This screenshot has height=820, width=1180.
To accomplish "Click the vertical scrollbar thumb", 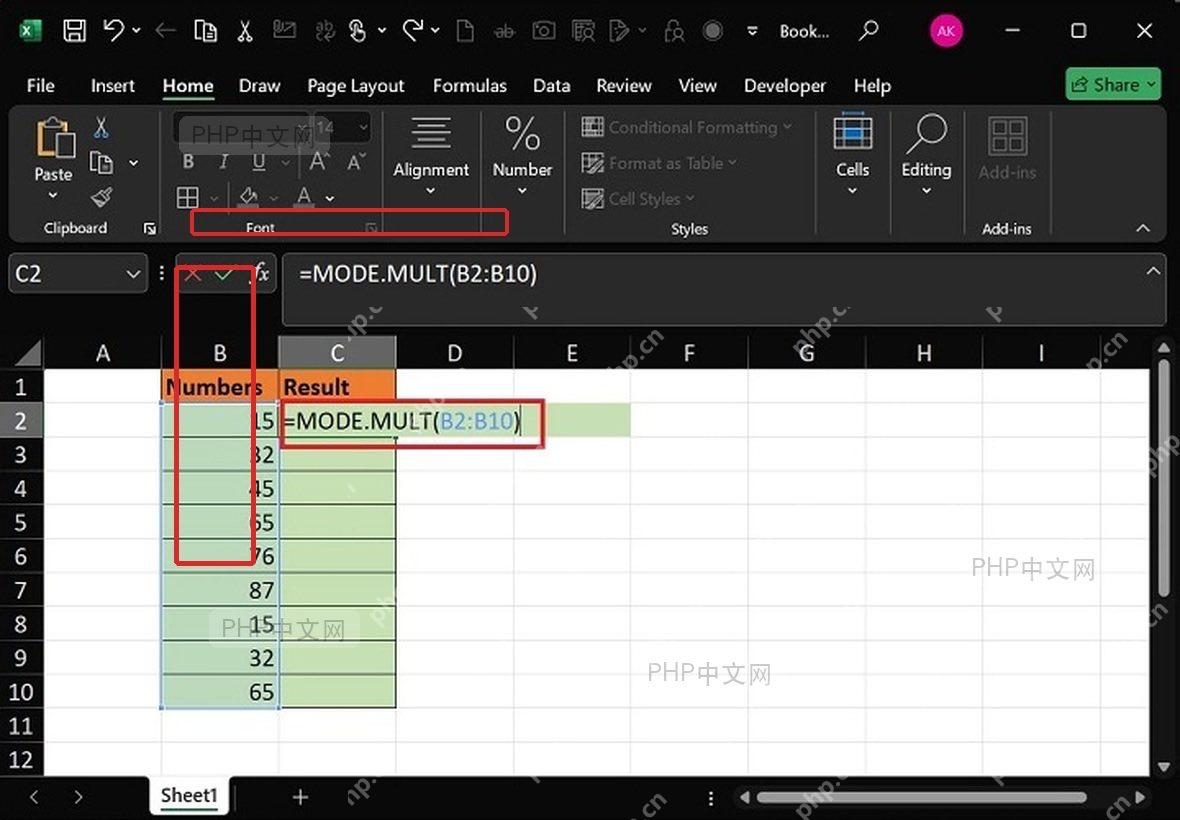I will point(1163,479).
